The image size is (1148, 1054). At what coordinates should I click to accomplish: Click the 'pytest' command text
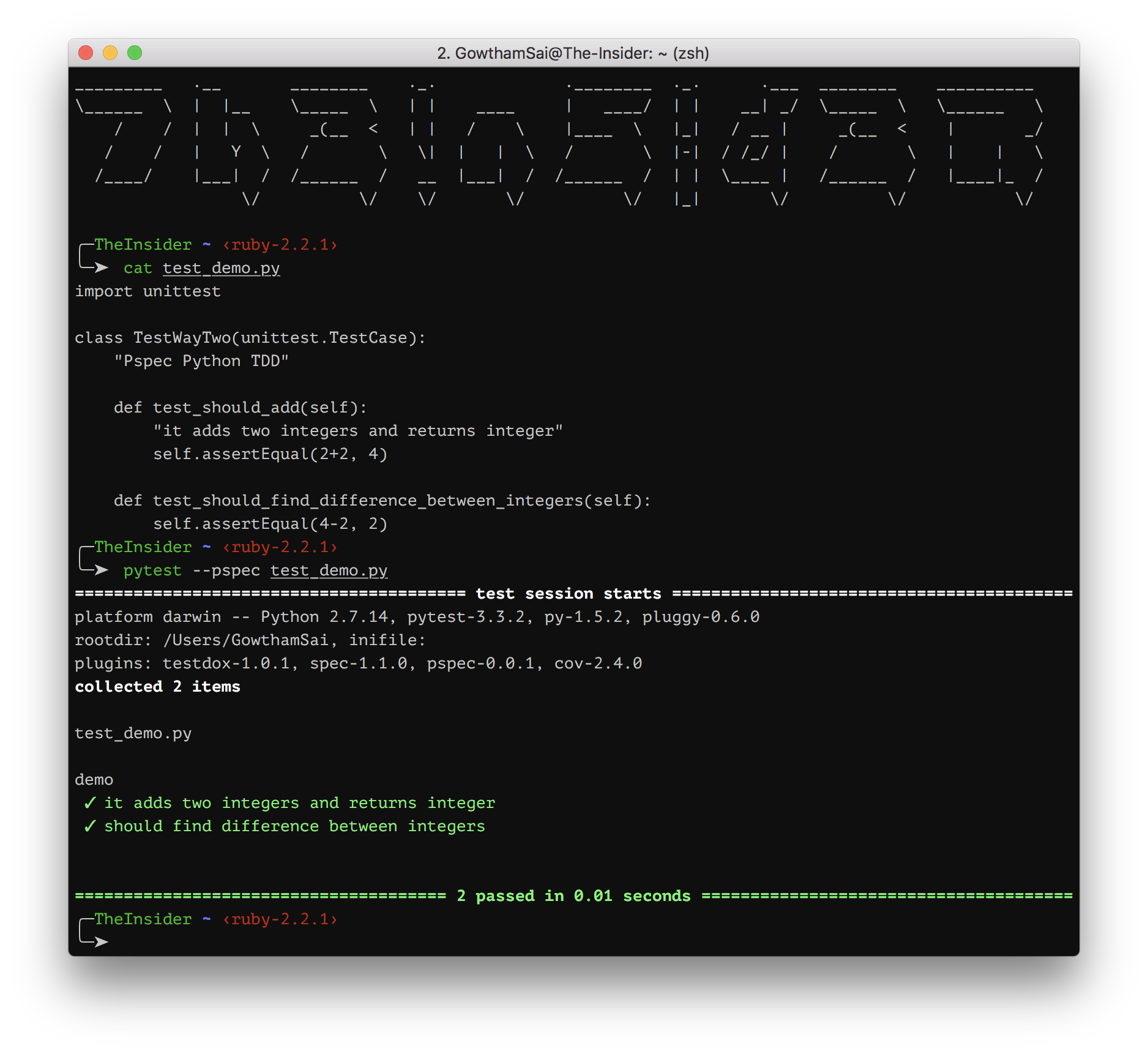click(x=152, y=570)
